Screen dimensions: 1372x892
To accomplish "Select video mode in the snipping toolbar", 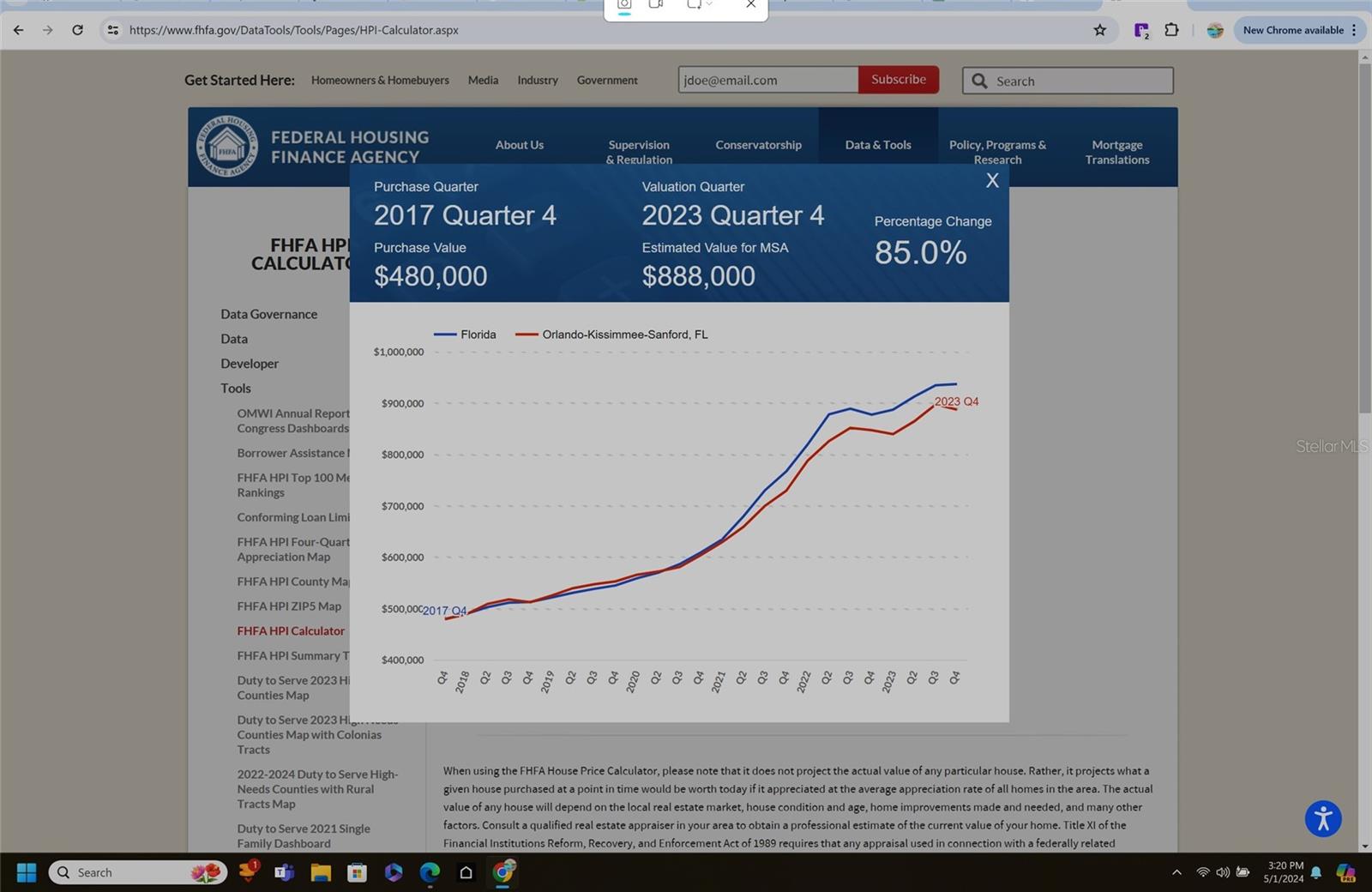I will [x=656, y=4].
